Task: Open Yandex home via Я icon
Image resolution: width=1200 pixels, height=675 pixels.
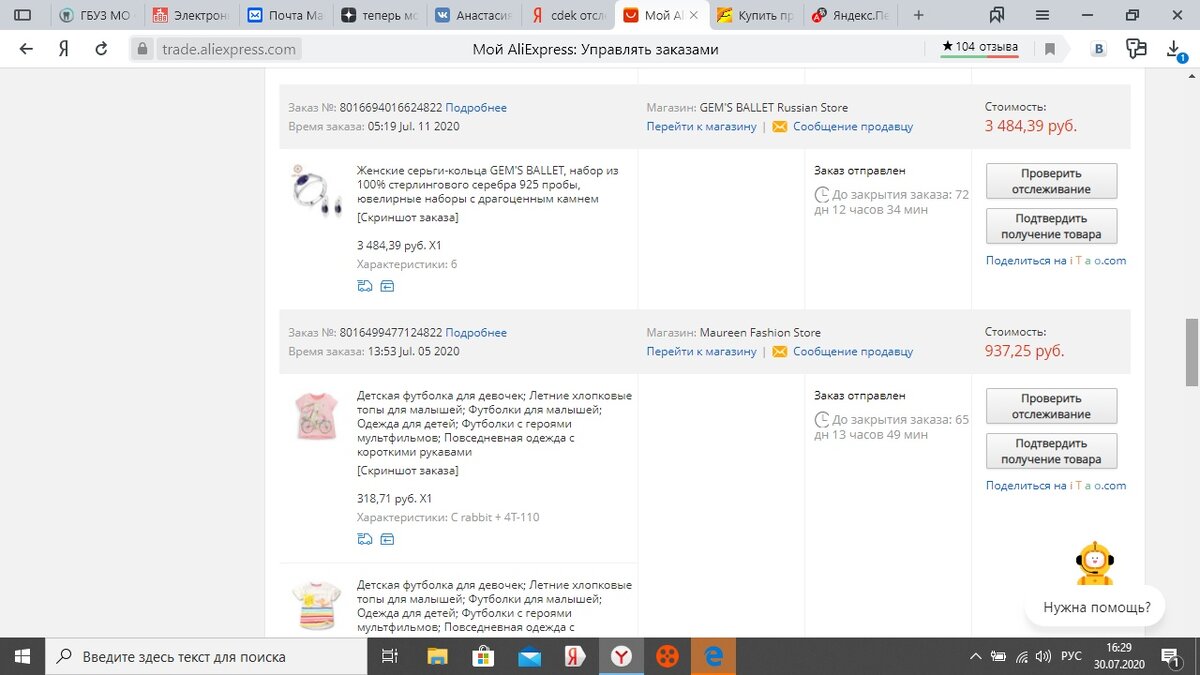Action: tap(64, 49)
